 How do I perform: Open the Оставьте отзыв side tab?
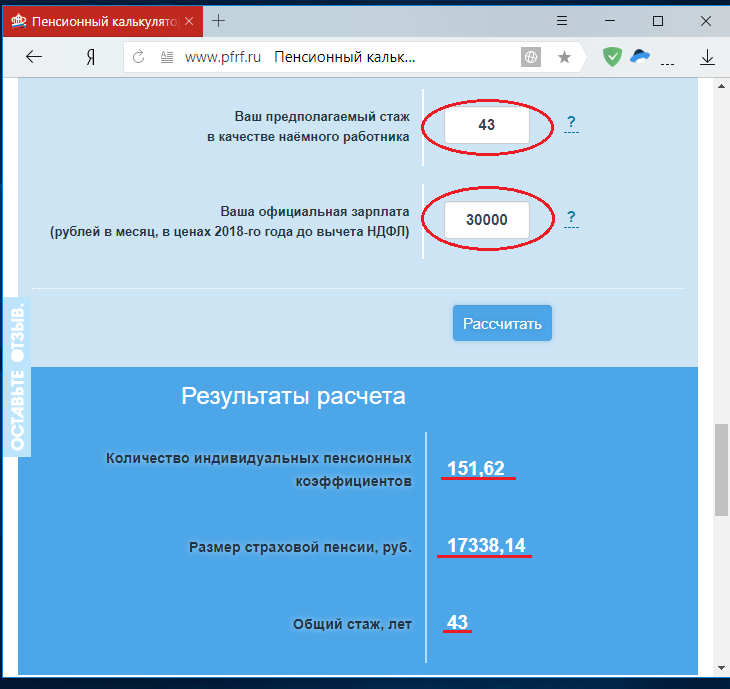pyautogui.click(x=17, y=377)
